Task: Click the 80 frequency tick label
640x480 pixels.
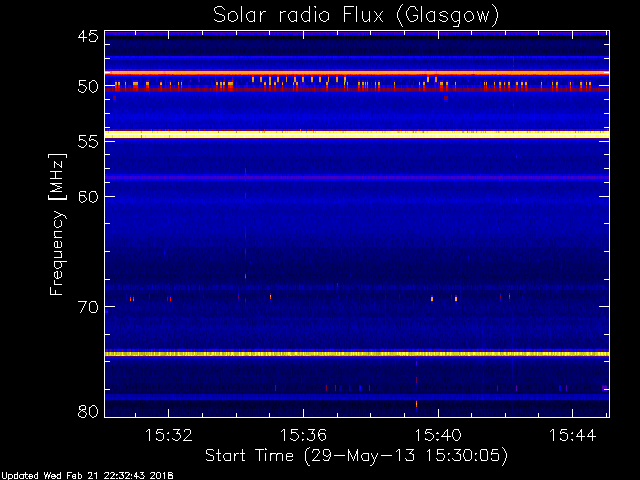Action: (x=88, y=411)
